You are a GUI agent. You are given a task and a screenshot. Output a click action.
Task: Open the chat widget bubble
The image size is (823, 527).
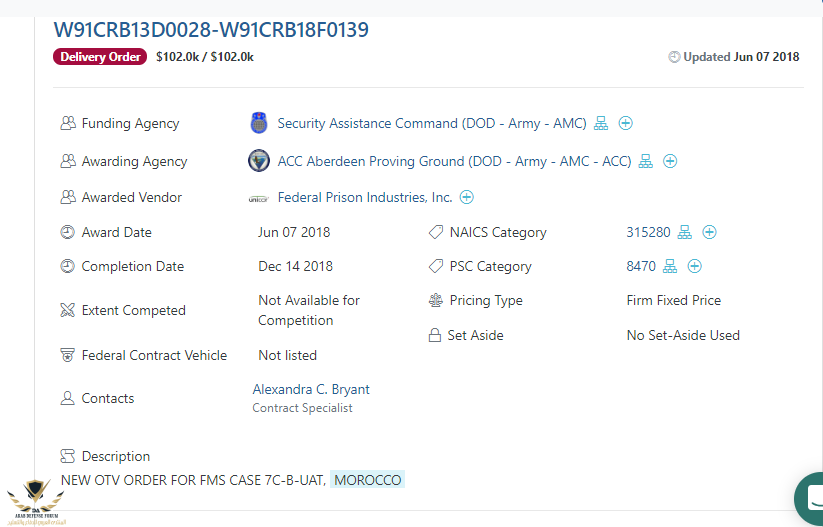[x=809, y=498]
